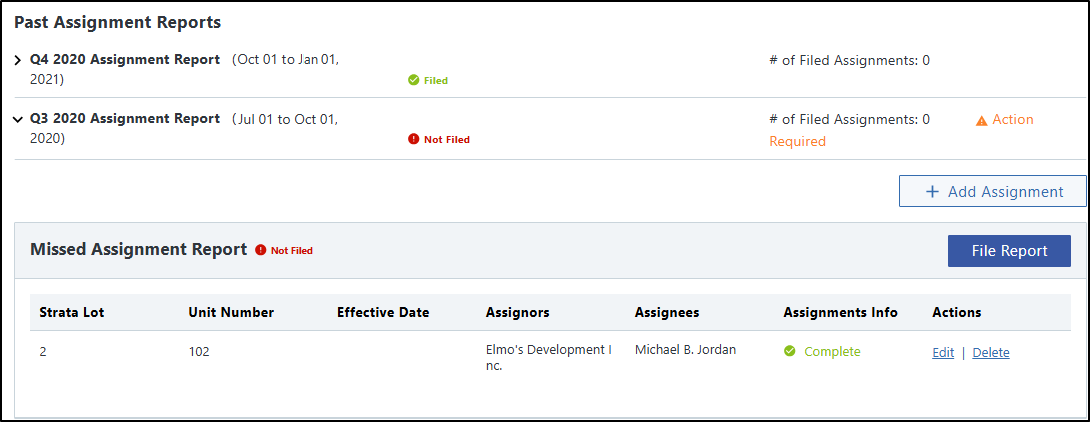
Task: Click the green Filed checkmark icon
Action: [413, 80]
